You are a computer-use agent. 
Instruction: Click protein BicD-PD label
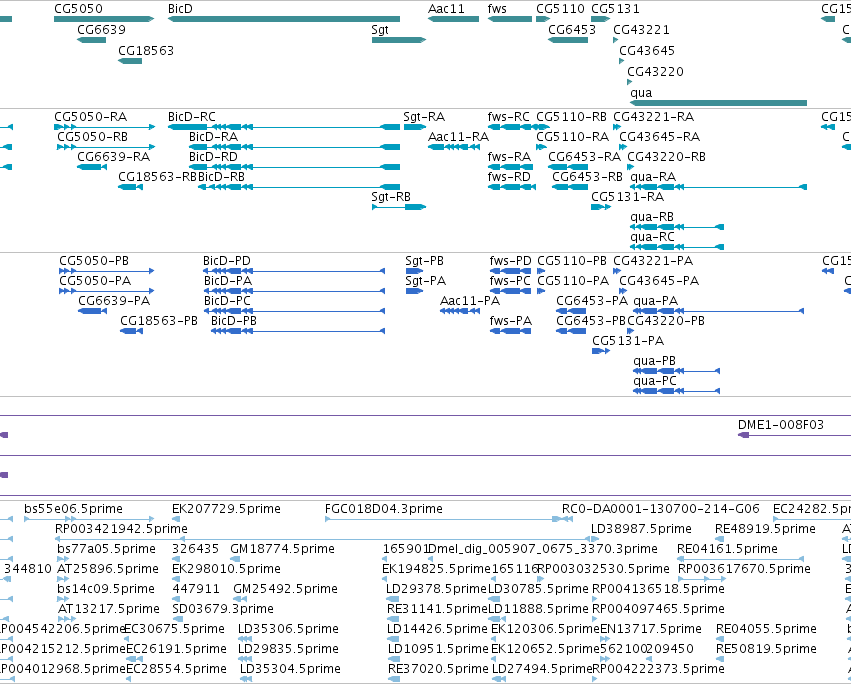[x=227, y=261]
